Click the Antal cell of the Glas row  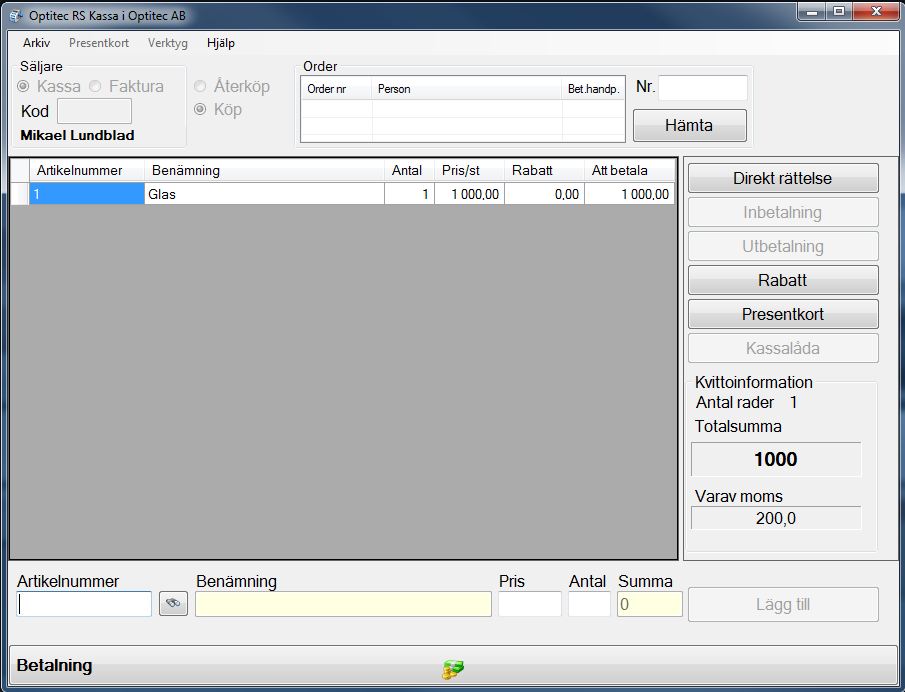(409, 194)
